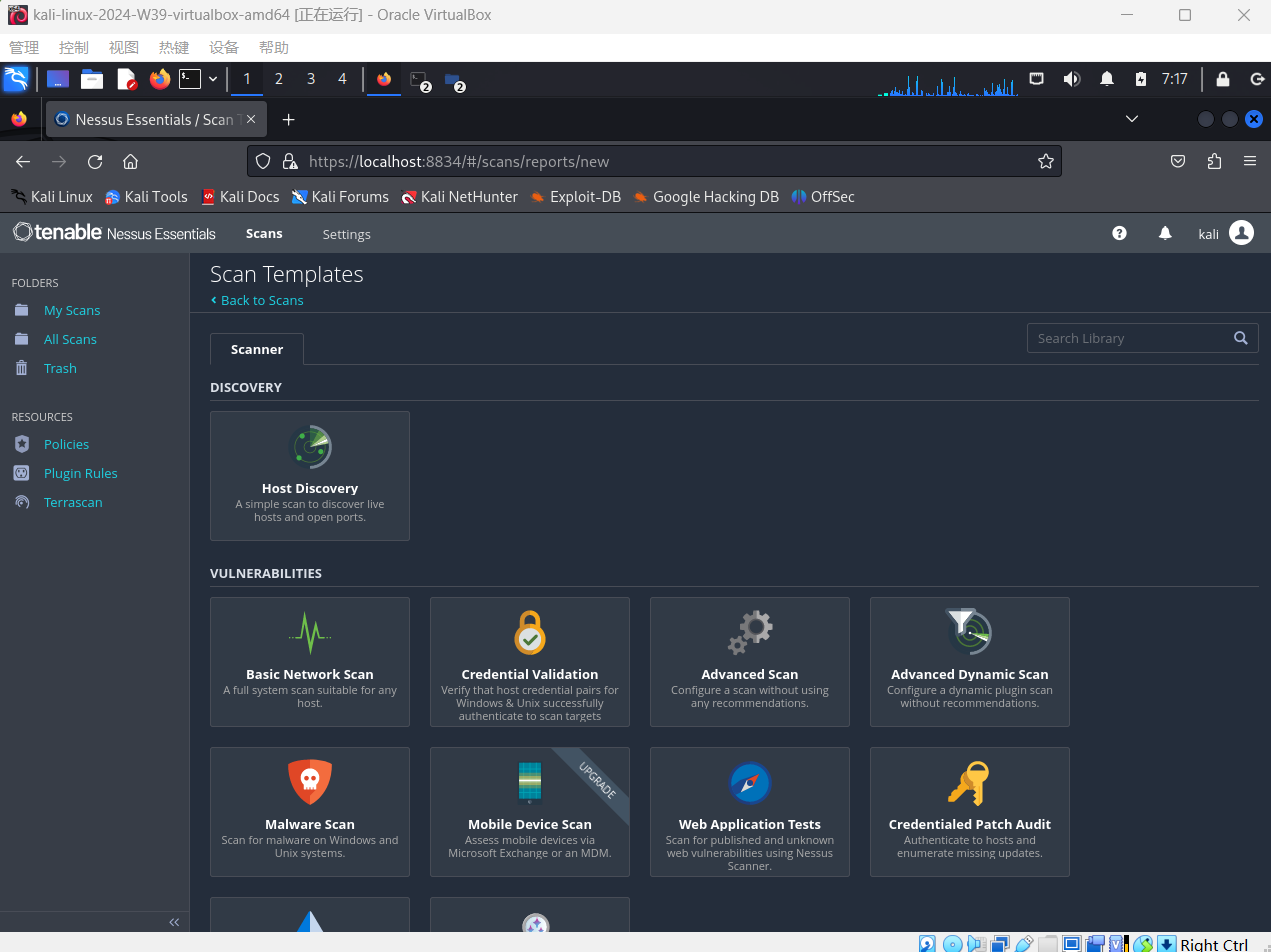
Task: Open VirtualBox 设备 menu
Action: [224, 48]
